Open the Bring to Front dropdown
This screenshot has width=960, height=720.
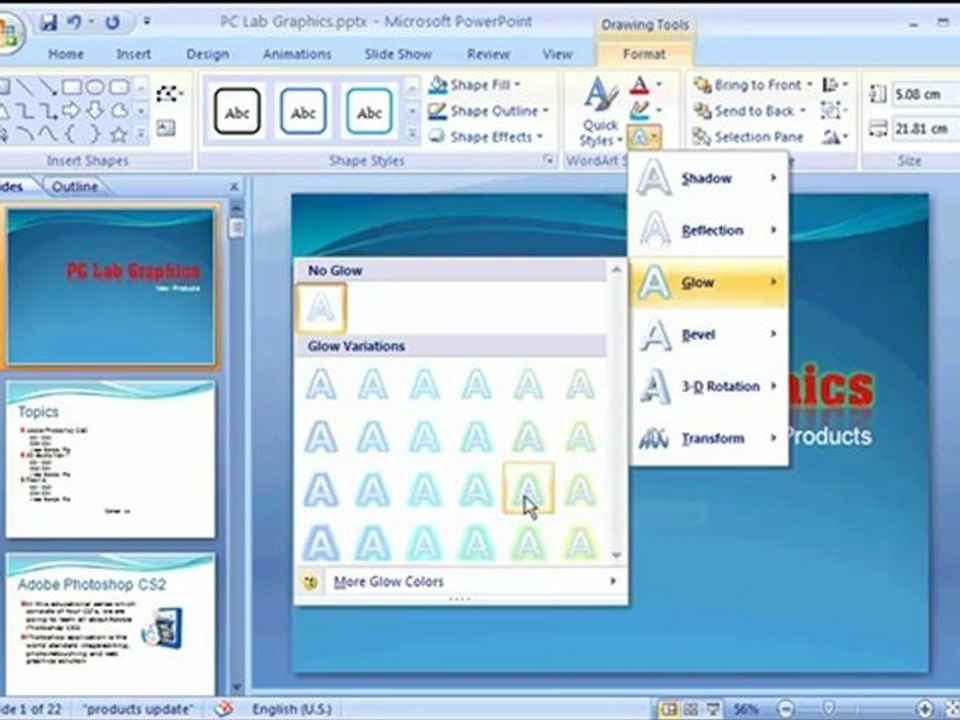point(752,84)
